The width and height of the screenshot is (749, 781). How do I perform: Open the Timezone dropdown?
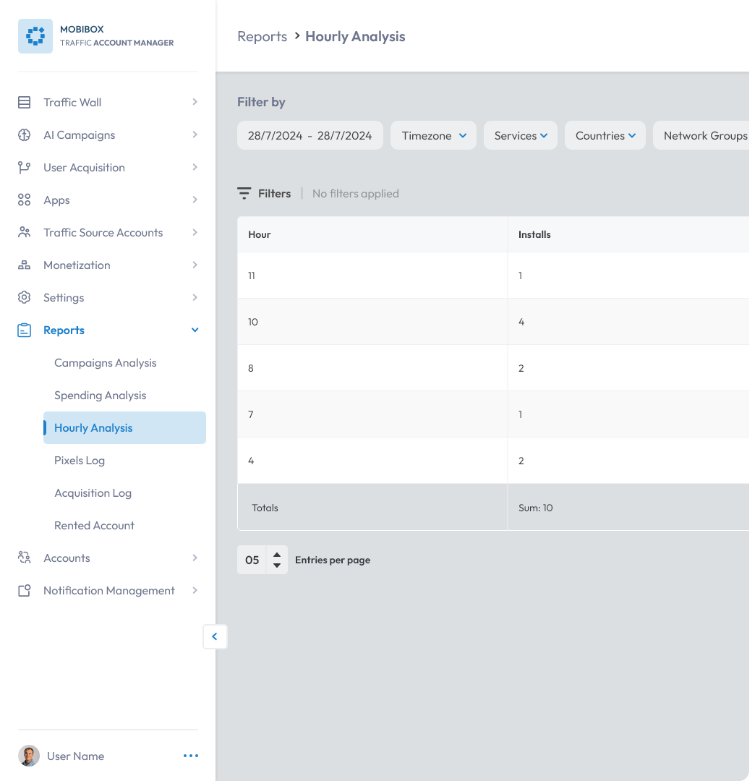point(433,135)
